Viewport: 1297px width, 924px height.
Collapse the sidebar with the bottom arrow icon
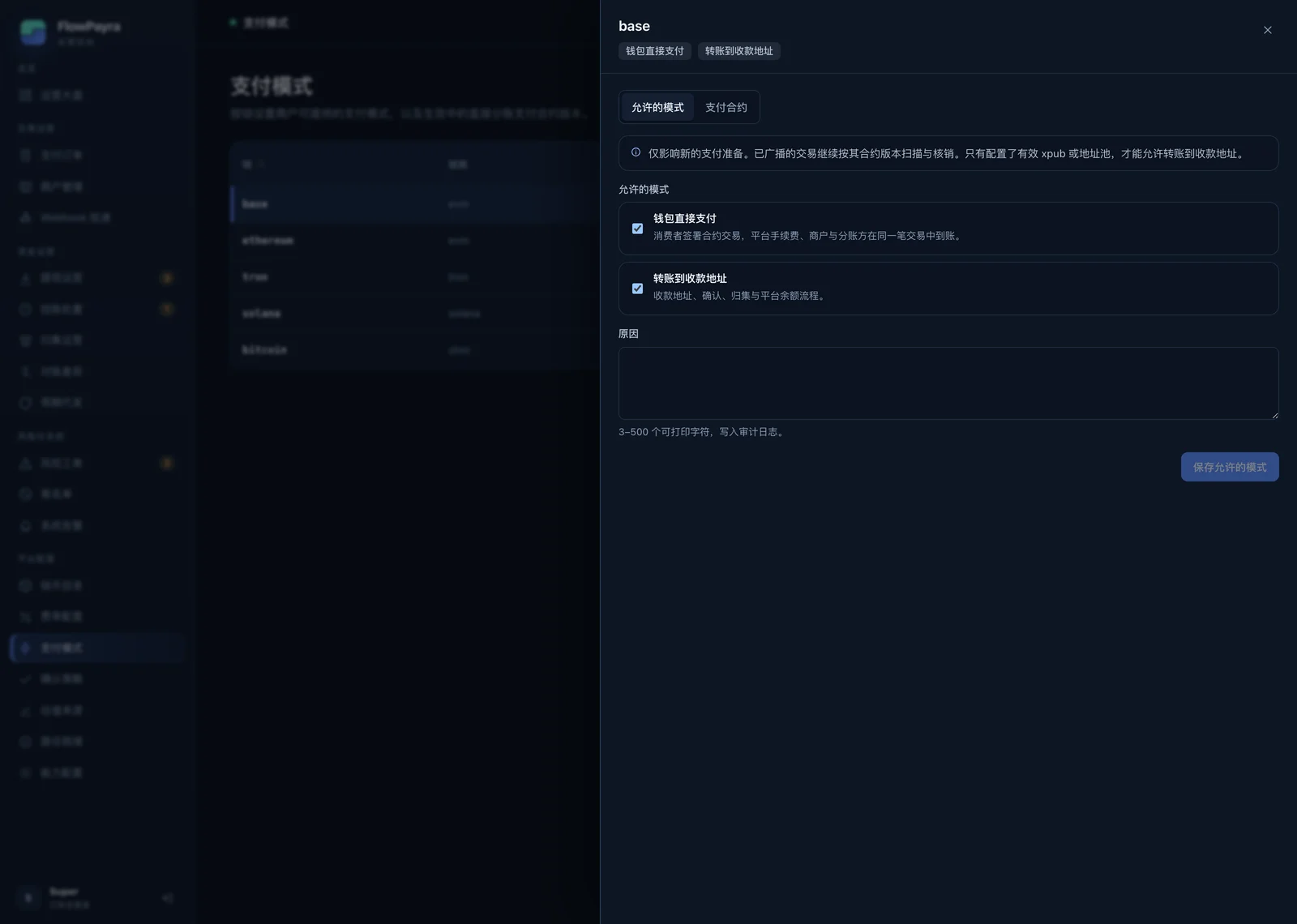click(168, 898)
